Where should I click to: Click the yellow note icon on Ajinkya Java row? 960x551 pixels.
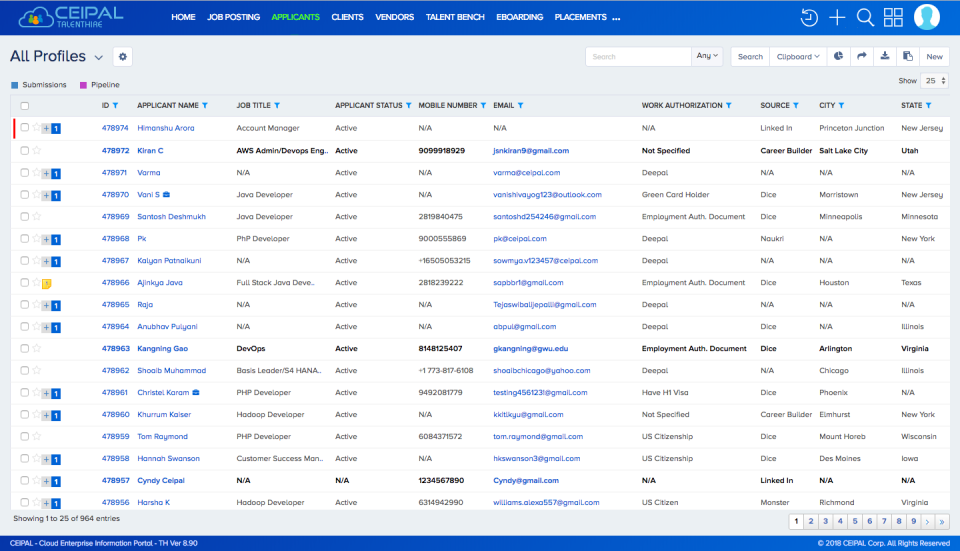(47, 283)
